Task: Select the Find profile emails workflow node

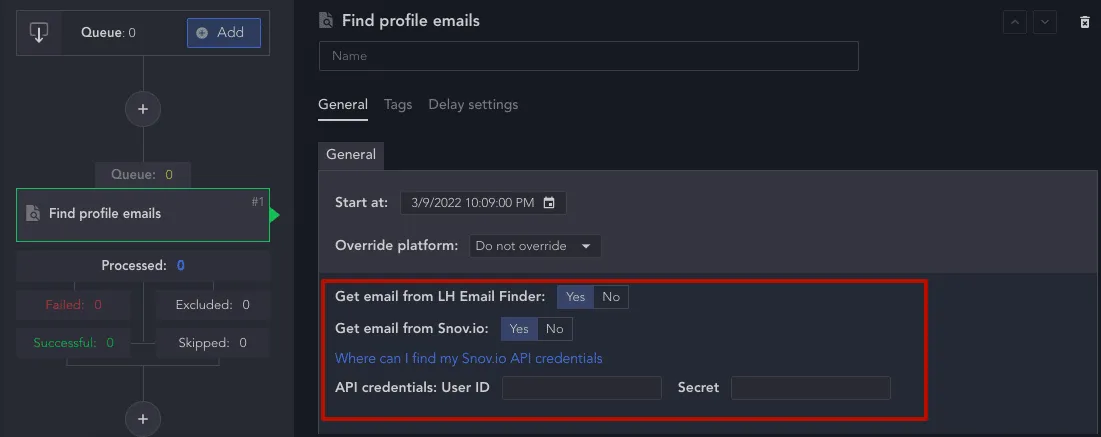Action: pyautogui.click(x=143, y=214)
